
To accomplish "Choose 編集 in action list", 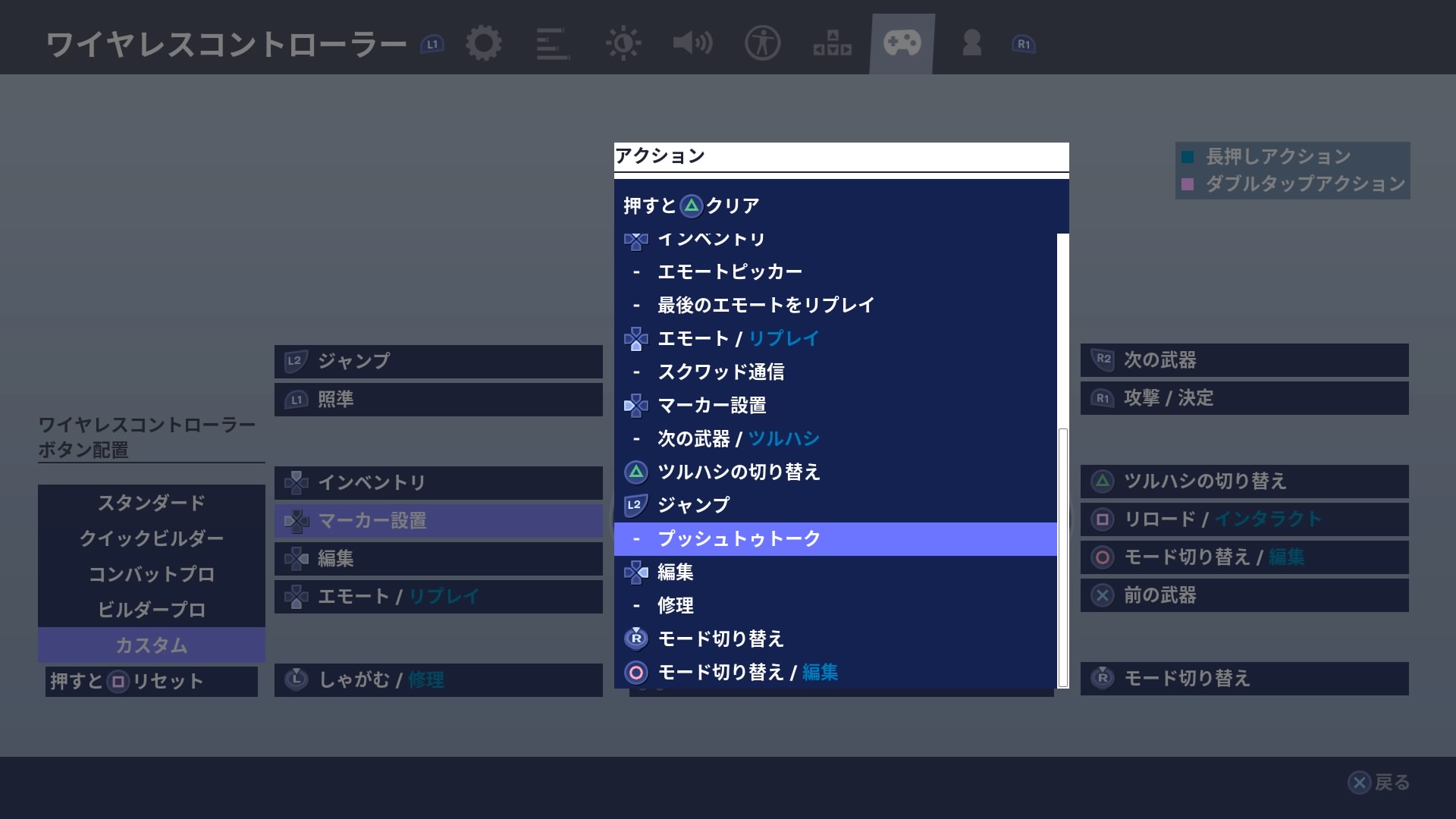I will point(836,572).
